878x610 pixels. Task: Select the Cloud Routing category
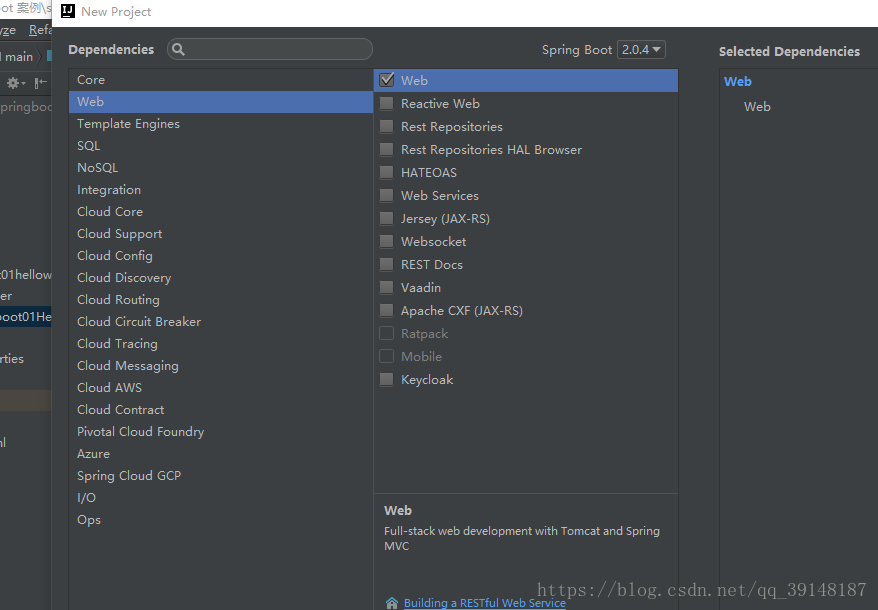coord(221,300)
